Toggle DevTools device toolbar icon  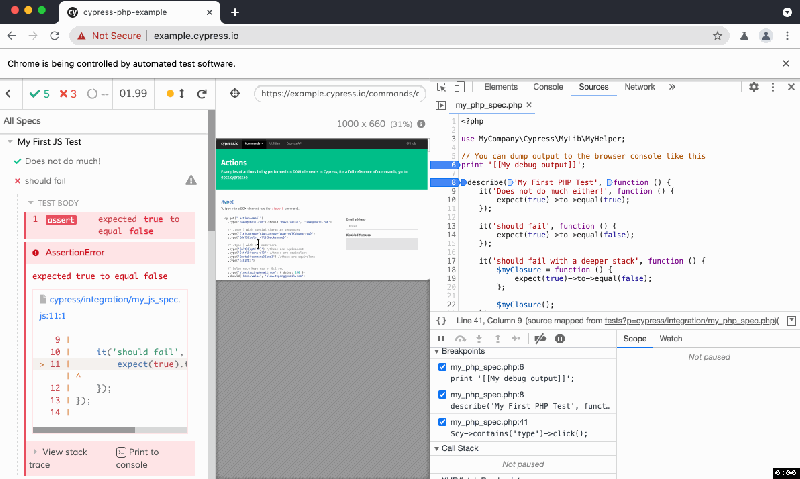click(x=460, y=87)
